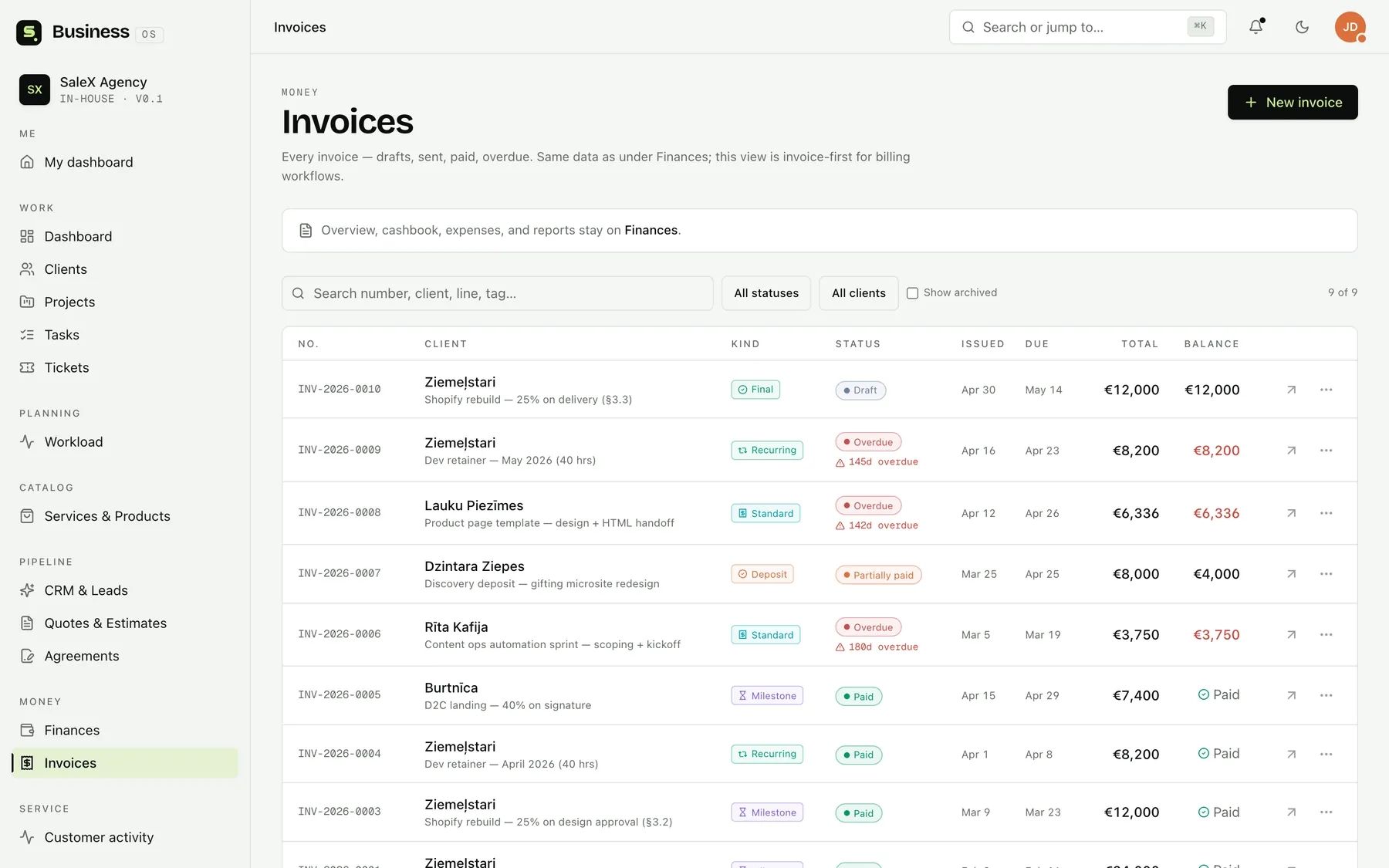Open more actions for INV-2026-0003
Screen dimensions: 1389x868
[x=1326, y=812]
